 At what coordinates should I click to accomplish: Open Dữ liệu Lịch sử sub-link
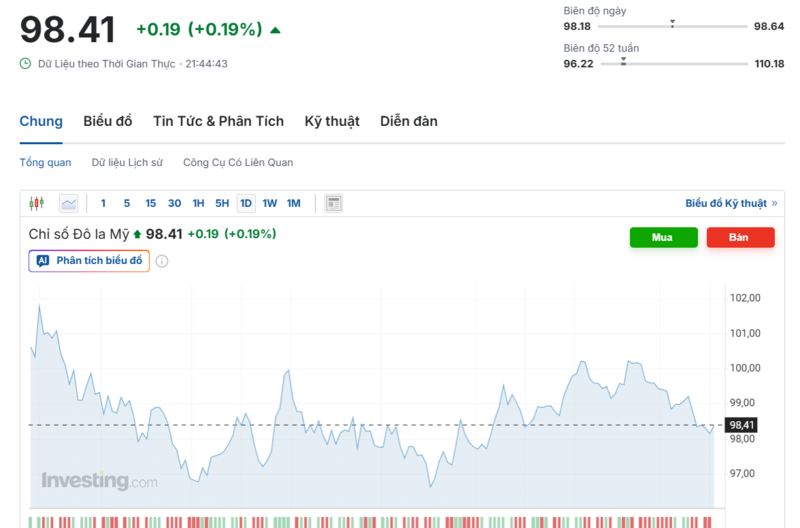127,162
